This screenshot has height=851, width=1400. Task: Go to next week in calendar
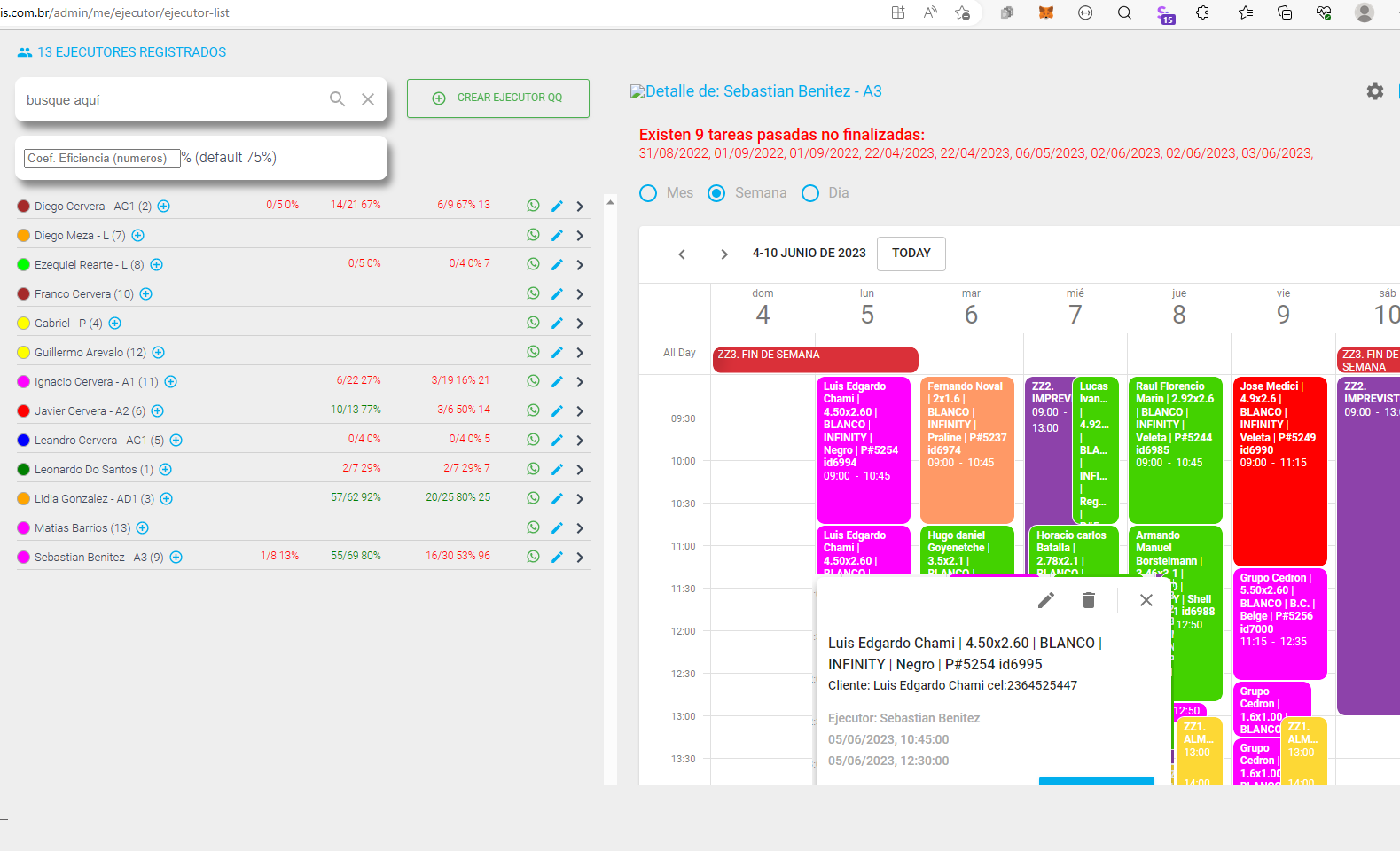click(724, 254)
